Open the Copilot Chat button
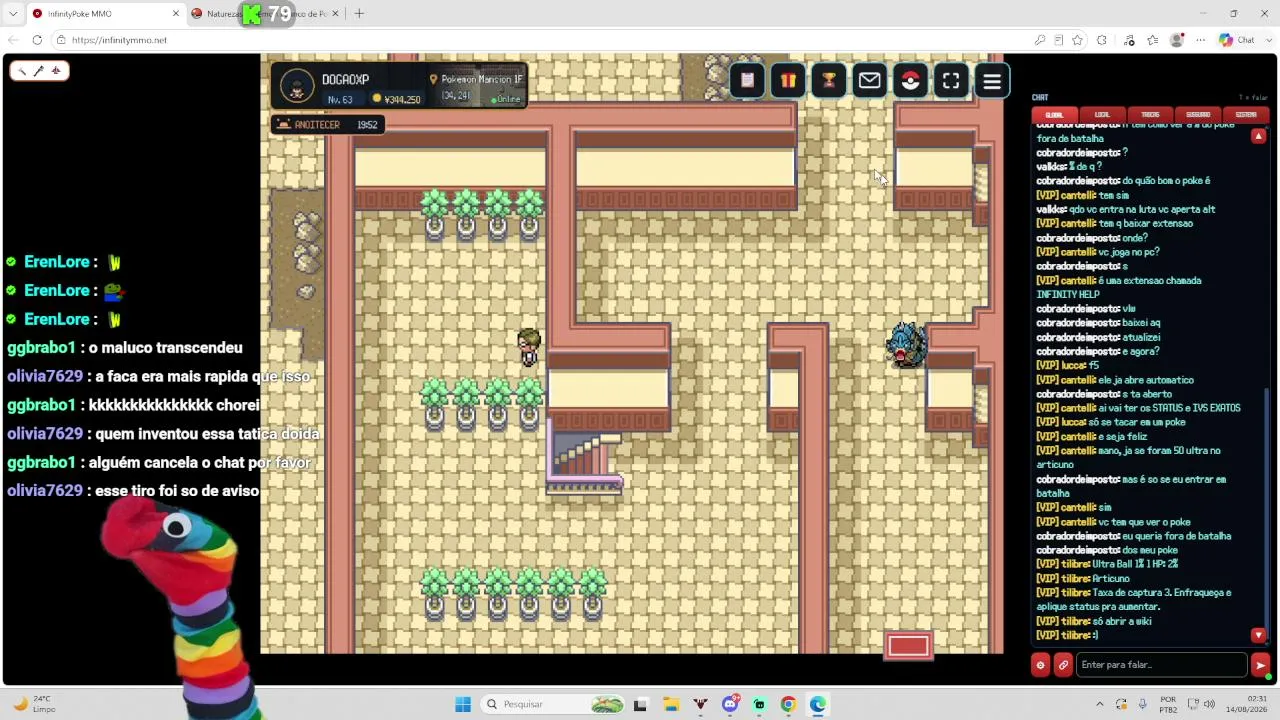Image resolution: width=1280 pixels, height=720 pixels. pyautogui.click(x=1237, y=40)
